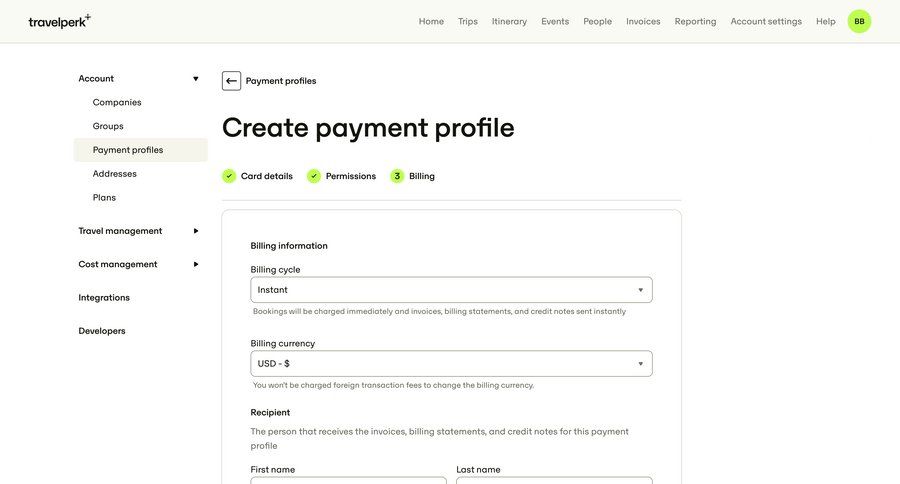Open the BB user avatar menu
Image resolution: width=900 pixels, height=484 pixels.
859,21
